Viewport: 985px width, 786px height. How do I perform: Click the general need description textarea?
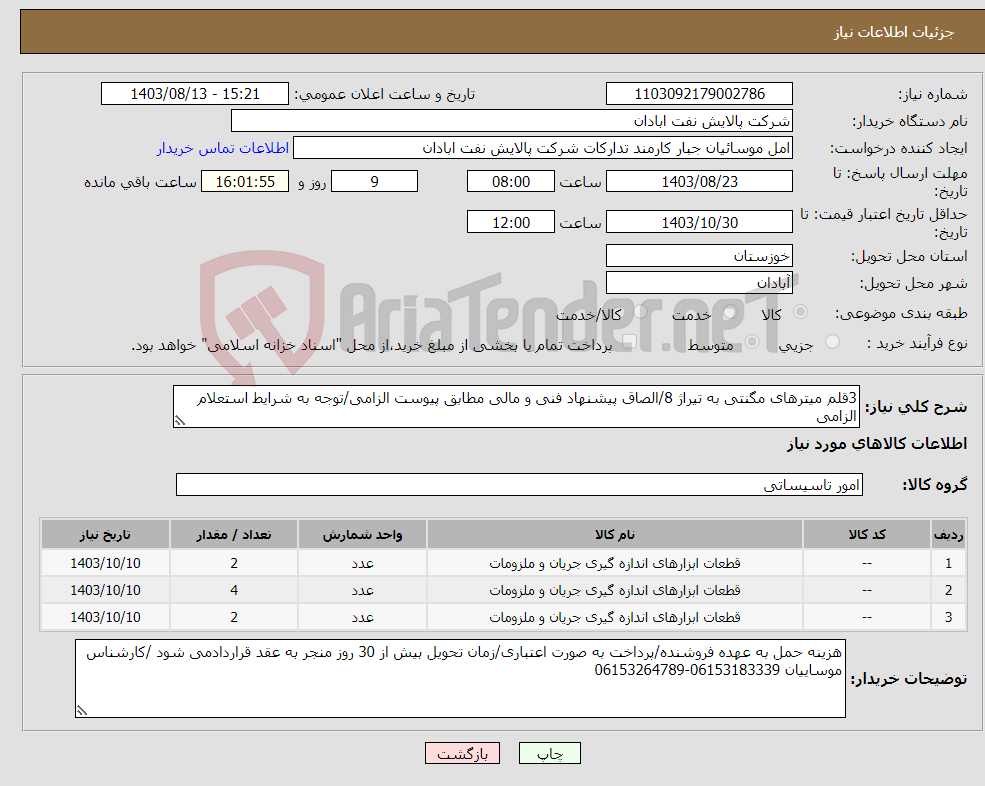point(516,407)
